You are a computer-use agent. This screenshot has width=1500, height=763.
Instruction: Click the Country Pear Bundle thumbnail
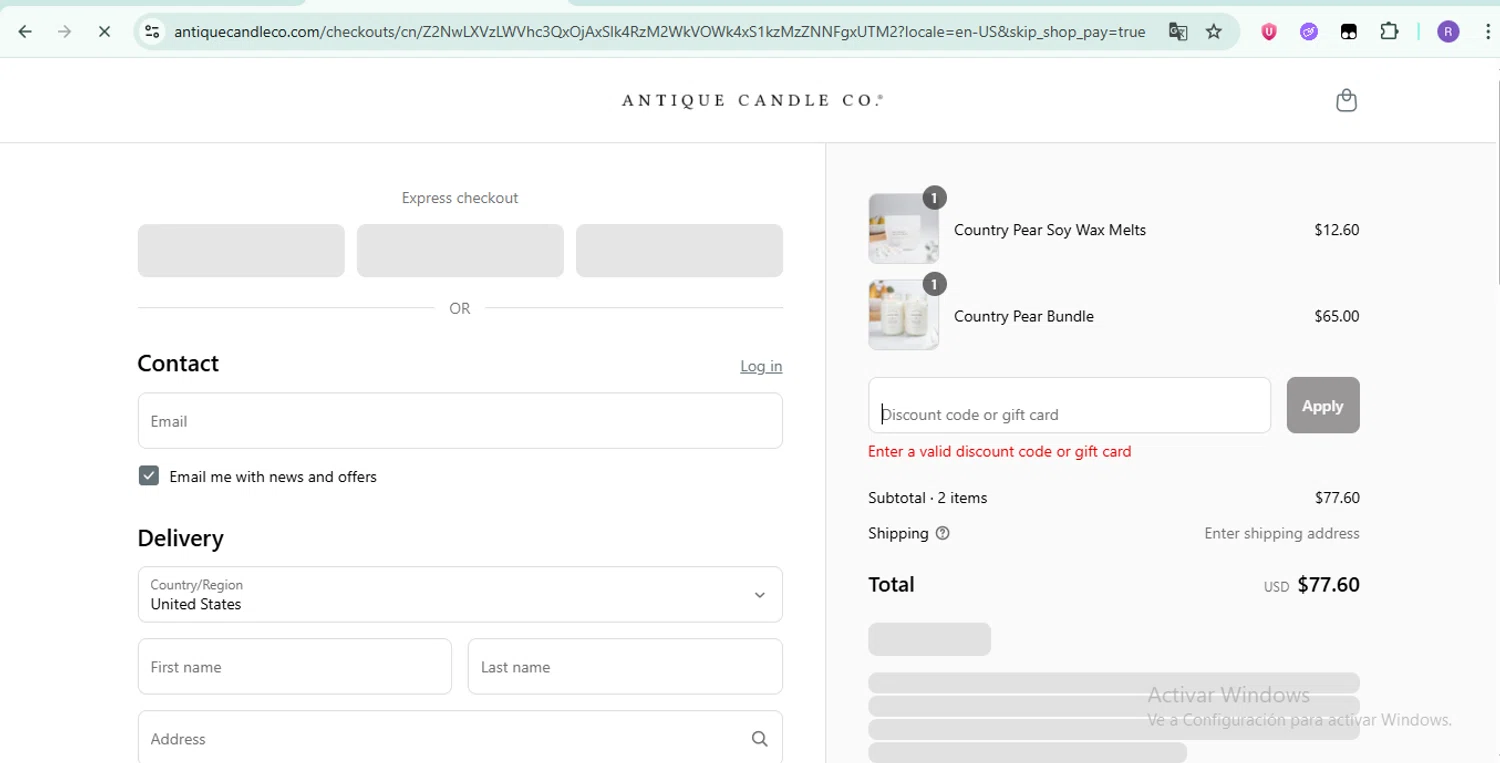click(904, 315)
